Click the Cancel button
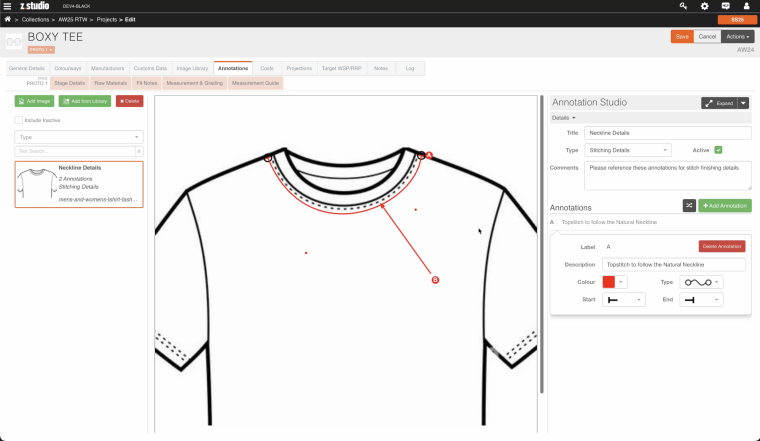 [x=707, y=36]
